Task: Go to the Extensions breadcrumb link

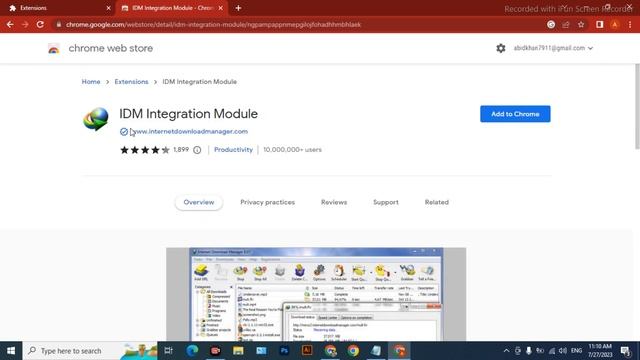Action: tap(131, 82)
